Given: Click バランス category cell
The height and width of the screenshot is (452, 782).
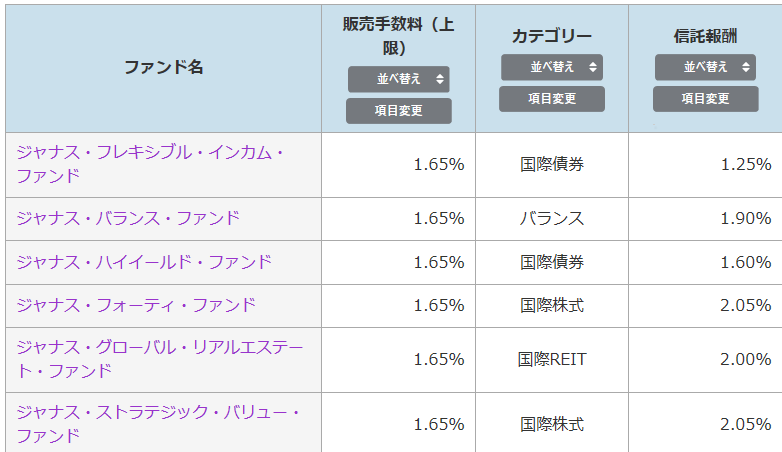Looking at the screenshot, I should (x=552, y=219).
